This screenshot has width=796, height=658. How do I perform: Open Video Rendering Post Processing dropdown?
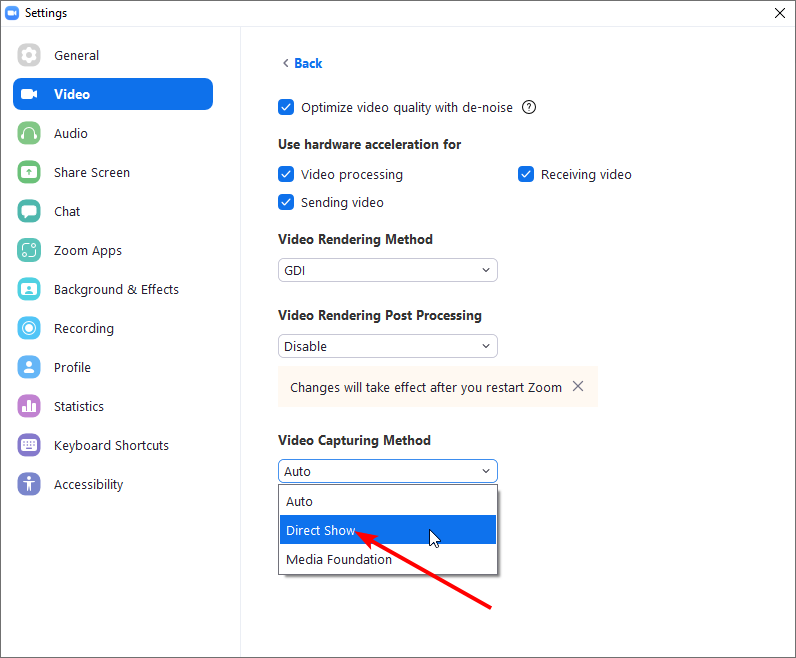[x=388, y=346]
